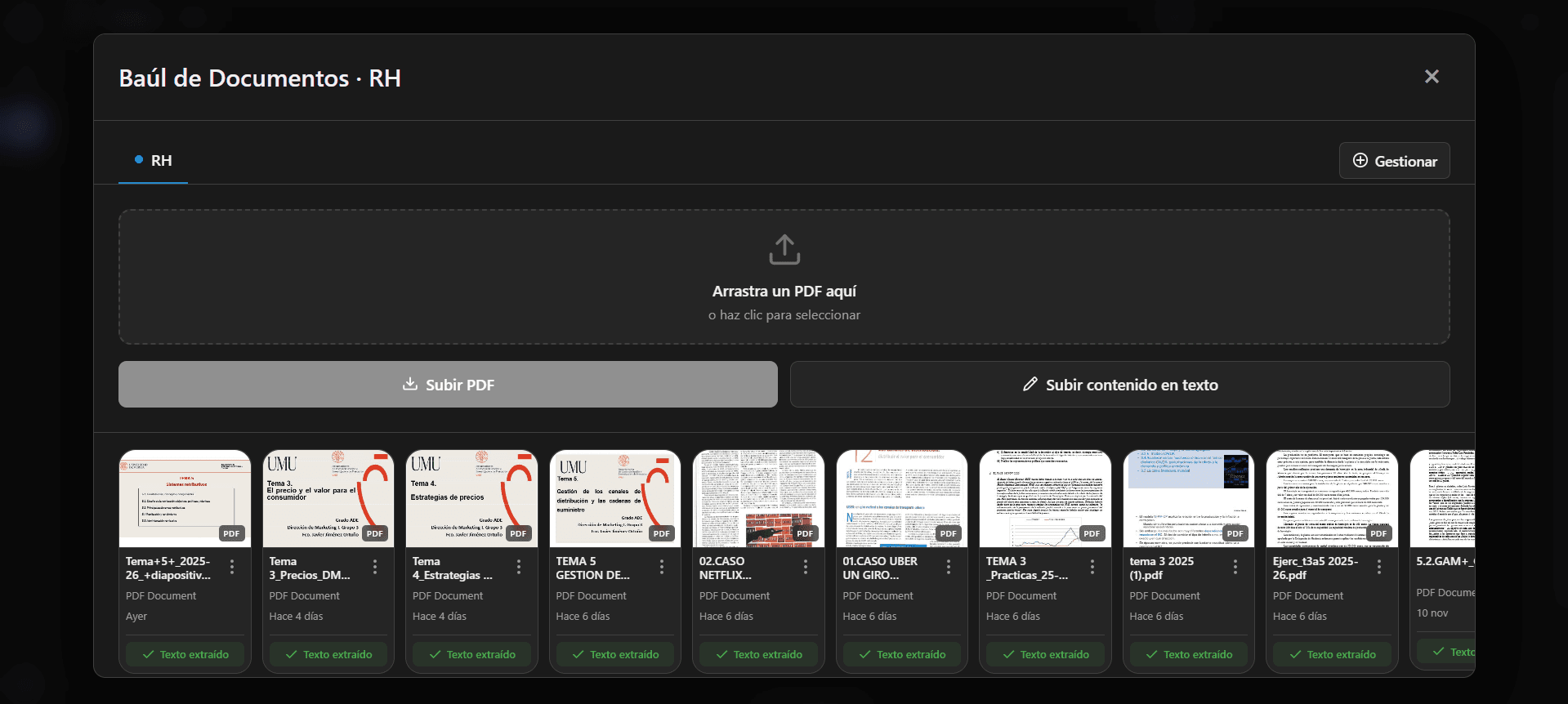Open three-dot menu for 01.CASO UBER document

coord(949,567)
